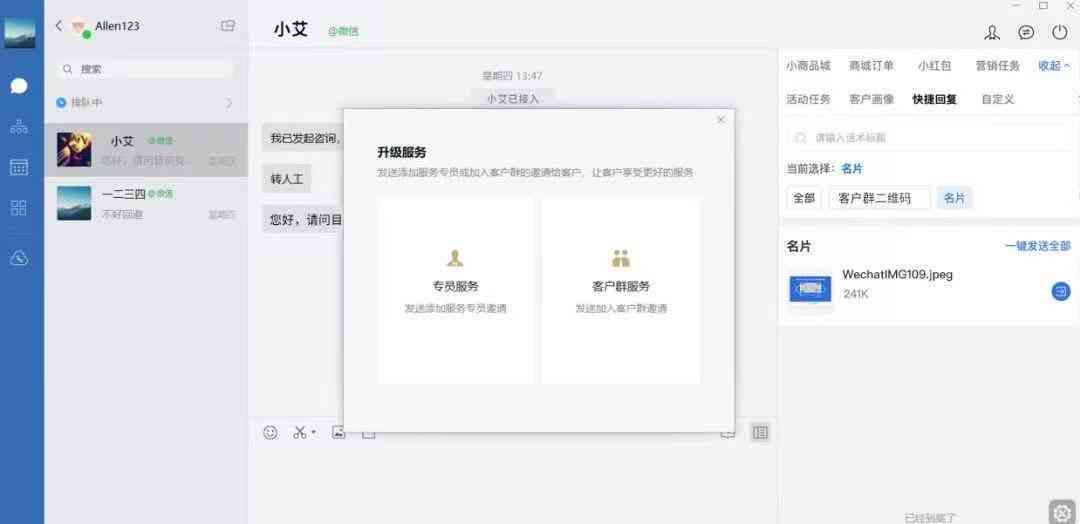1080x524 pixels.
Task: Select the 名片 filter chip
Action: 955,198
